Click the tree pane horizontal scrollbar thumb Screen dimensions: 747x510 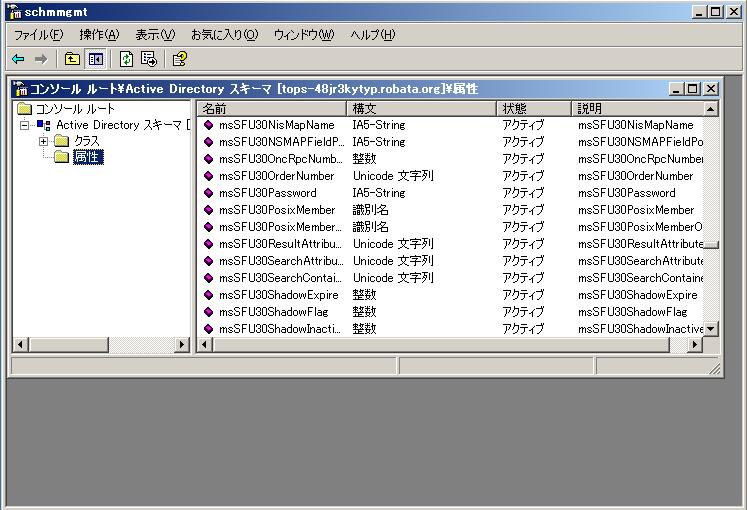click(68, 344)
